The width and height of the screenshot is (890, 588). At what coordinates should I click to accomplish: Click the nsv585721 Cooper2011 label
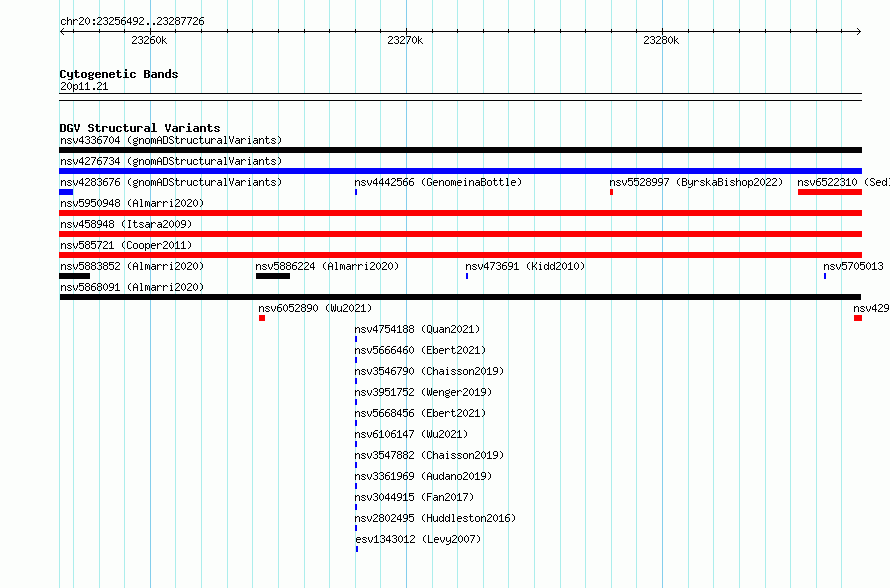pos(126,245)
